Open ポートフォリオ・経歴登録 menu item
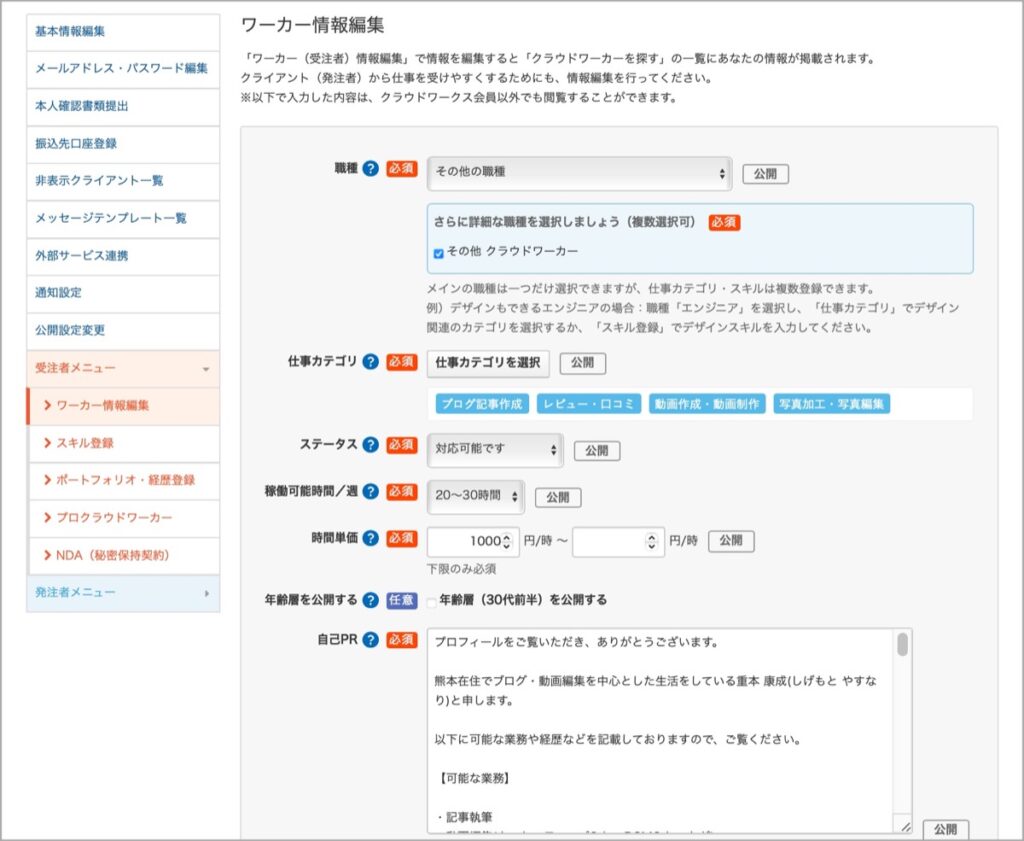The width and height of the screenshot is (1024, 841). point(123,481)
